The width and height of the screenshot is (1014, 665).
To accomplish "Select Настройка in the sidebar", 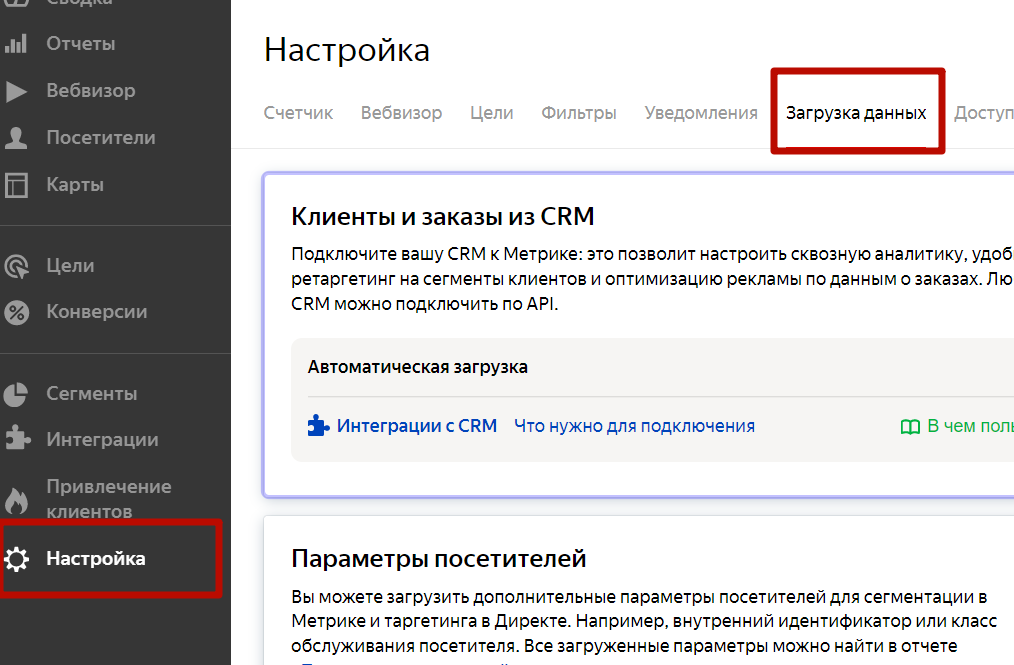I will pyautogui.click(x=96, y=558).
